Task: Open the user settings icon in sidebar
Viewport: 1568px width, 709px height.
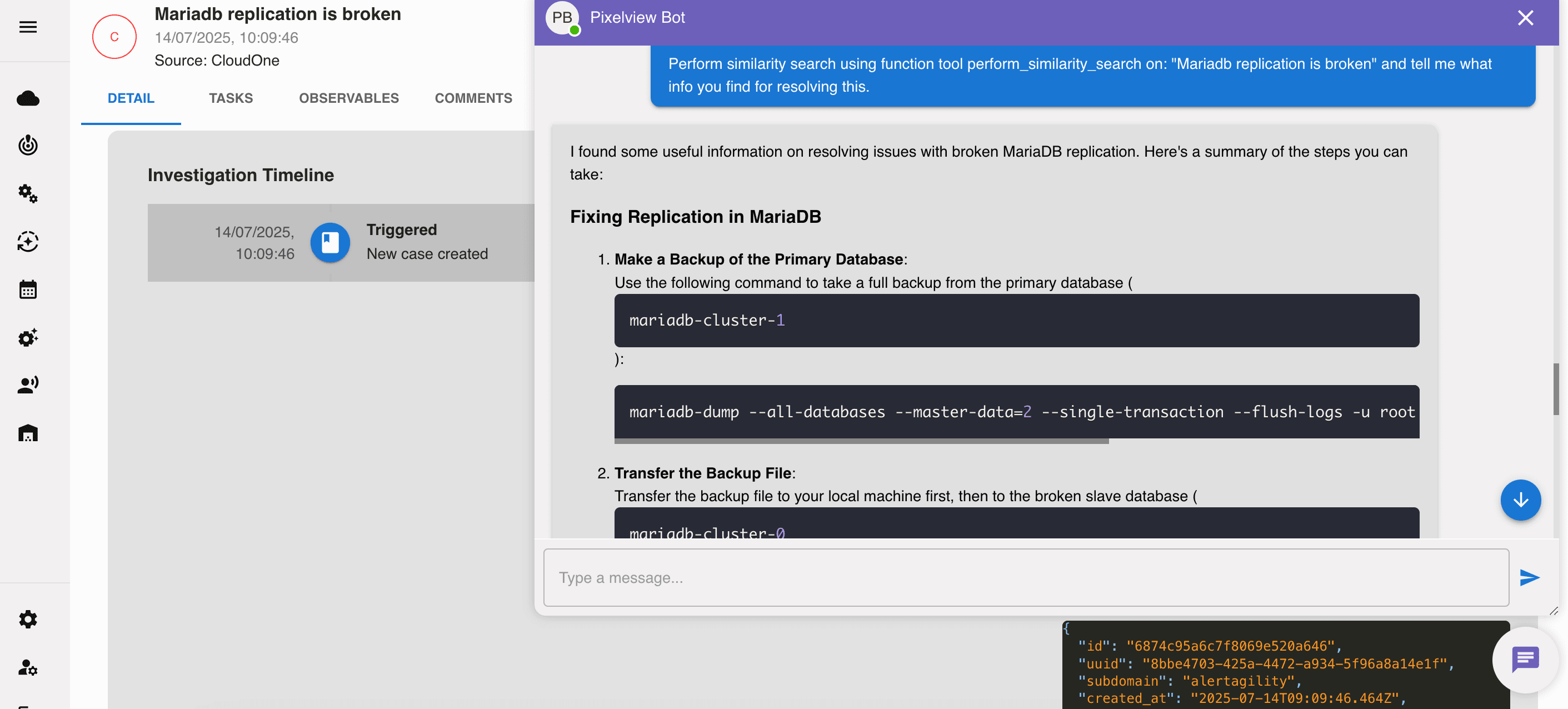Action: (28, 668)
